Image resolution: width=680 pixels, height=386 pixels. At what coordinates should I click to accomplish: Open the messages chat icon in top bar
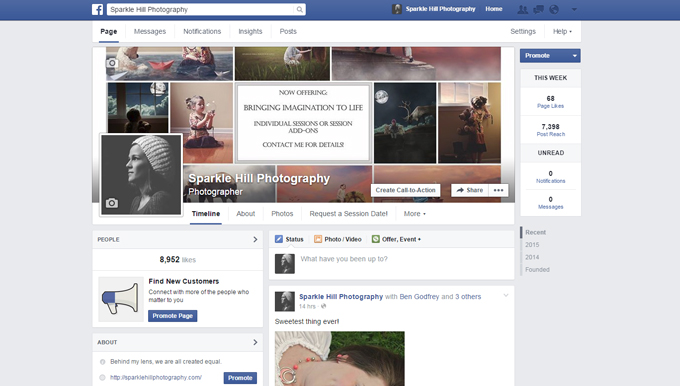[x=539, y=9]
